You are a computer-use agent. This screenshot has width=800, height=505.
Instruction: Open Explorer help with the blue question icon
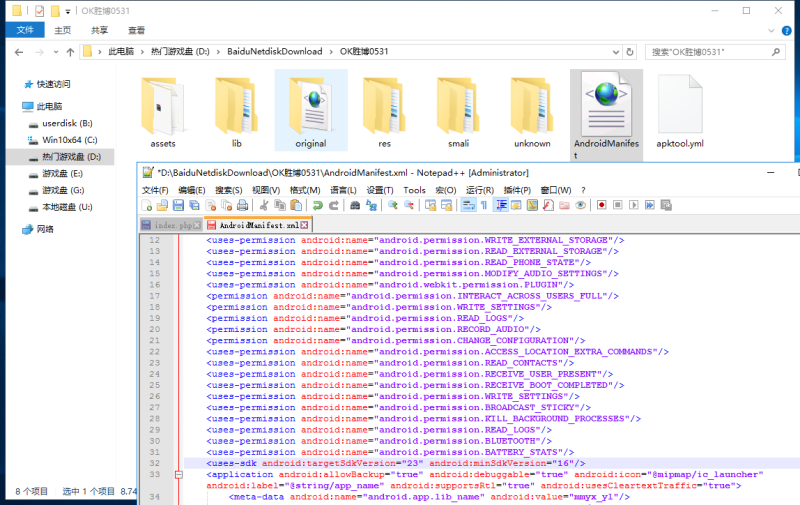[787, 31]
